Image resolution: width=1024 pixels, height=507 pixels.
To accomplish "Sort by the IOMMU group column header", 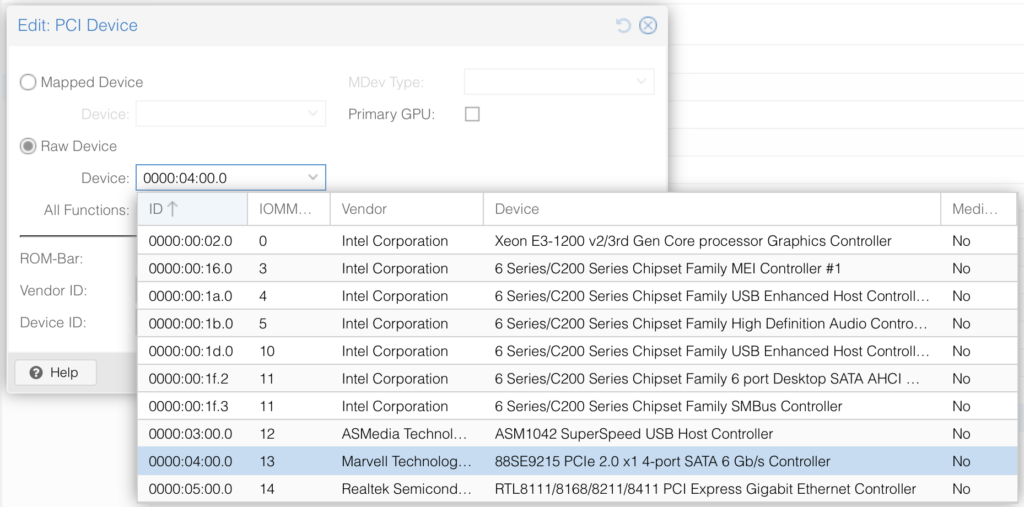I will click(x=289, y=209).
